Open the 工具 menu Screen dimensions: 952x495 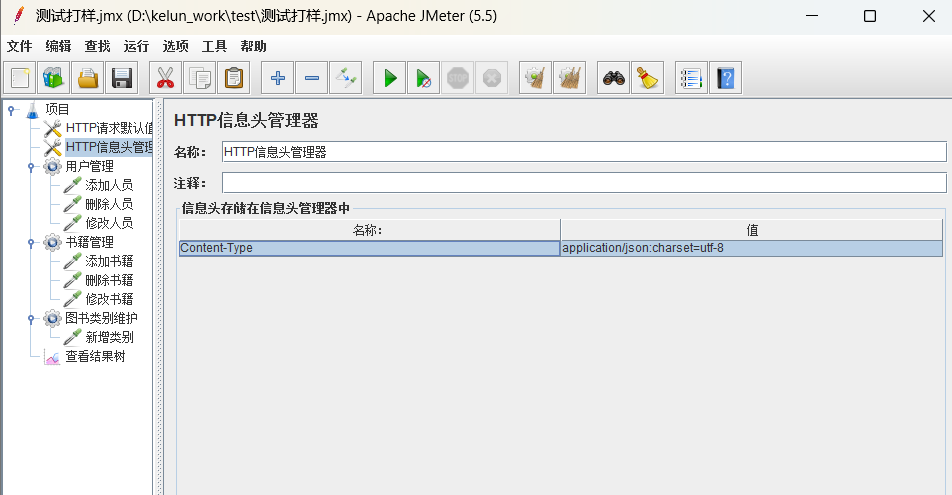(x=214, y=46)
